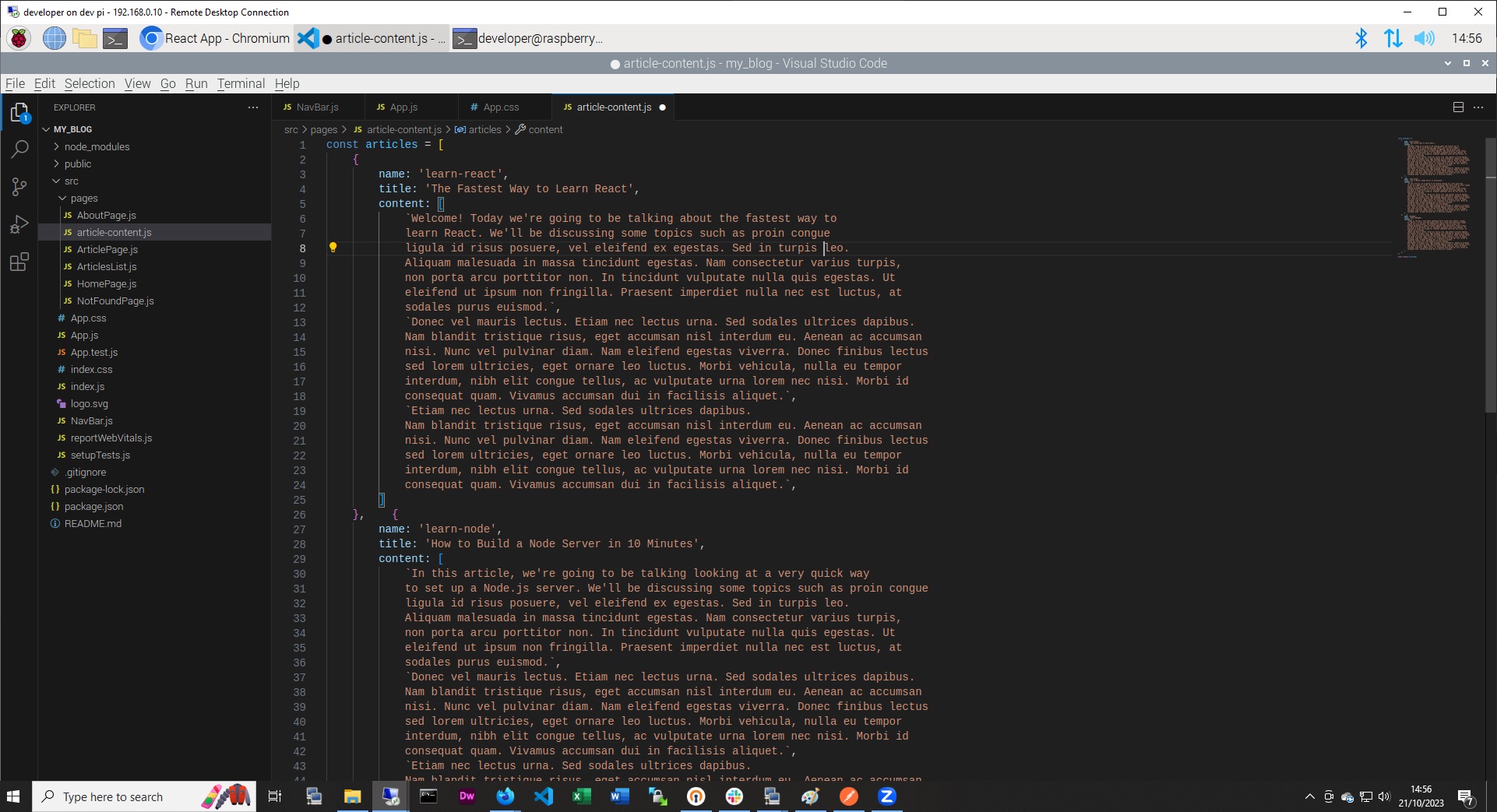Click the editor vertical scrollbar
The width and height of the screenshot is (1497, 812).
pyautogui.click(x=1491, y=274)
